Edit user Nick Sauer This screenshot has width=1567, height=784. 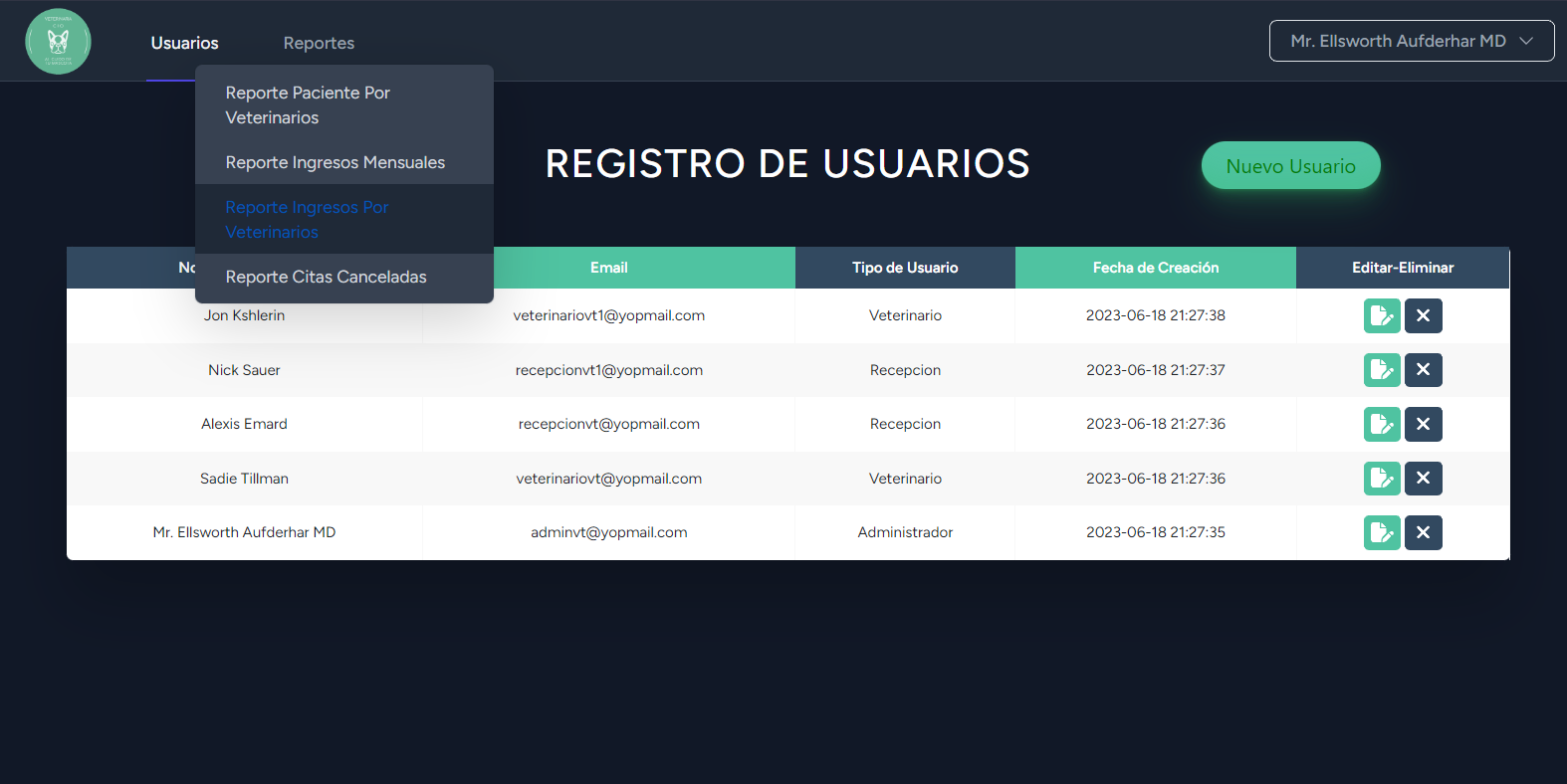(1382, 370)
